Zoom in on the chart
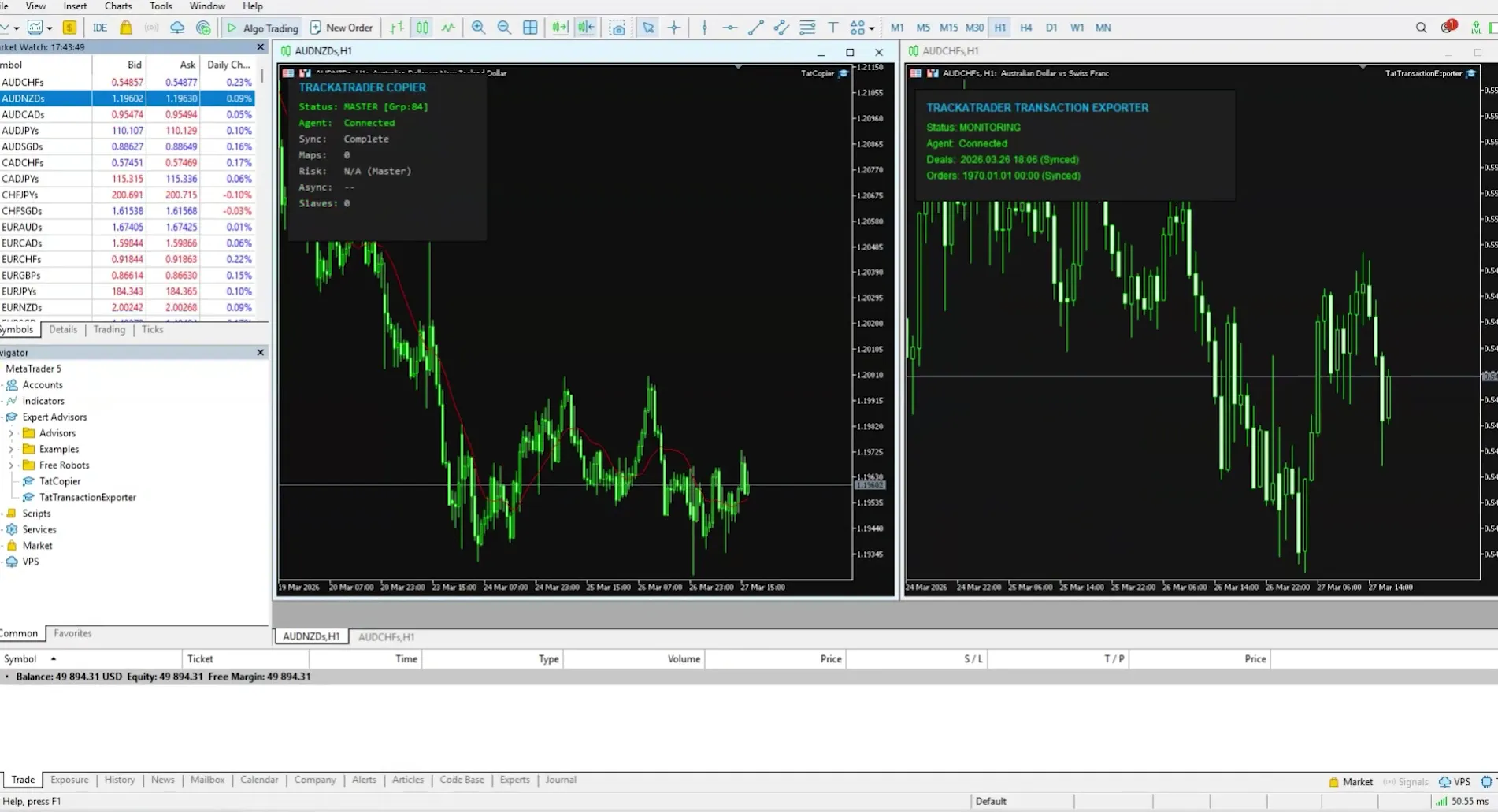 478,28
